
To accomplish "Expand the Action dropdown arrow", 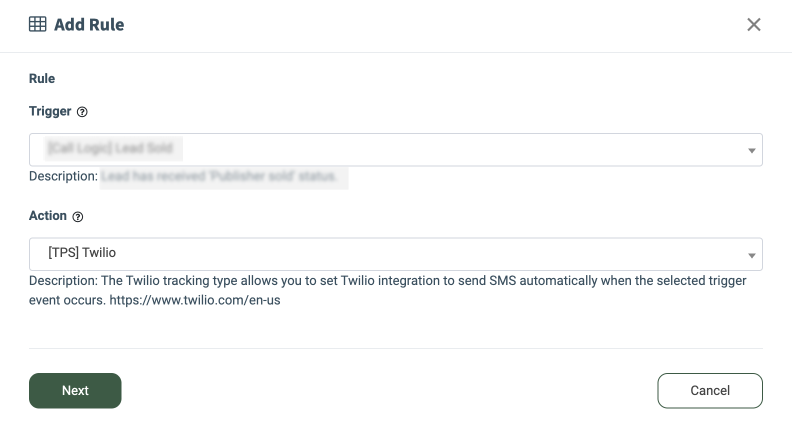I will click(751, 254).
